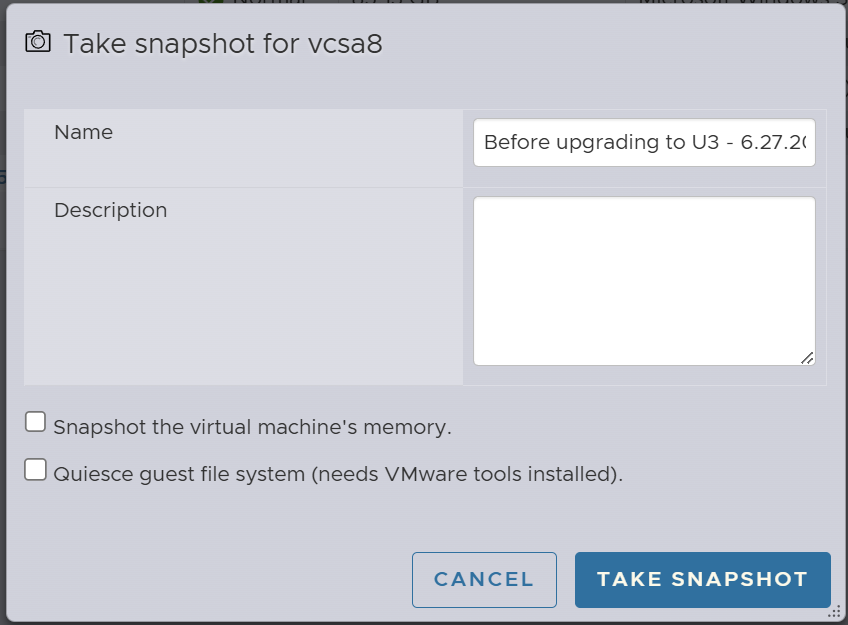Screen dimensions: 848x625
Task: Enable snapshot of virtual machine's memory checkbox
Action: click(x=36, y=422)
